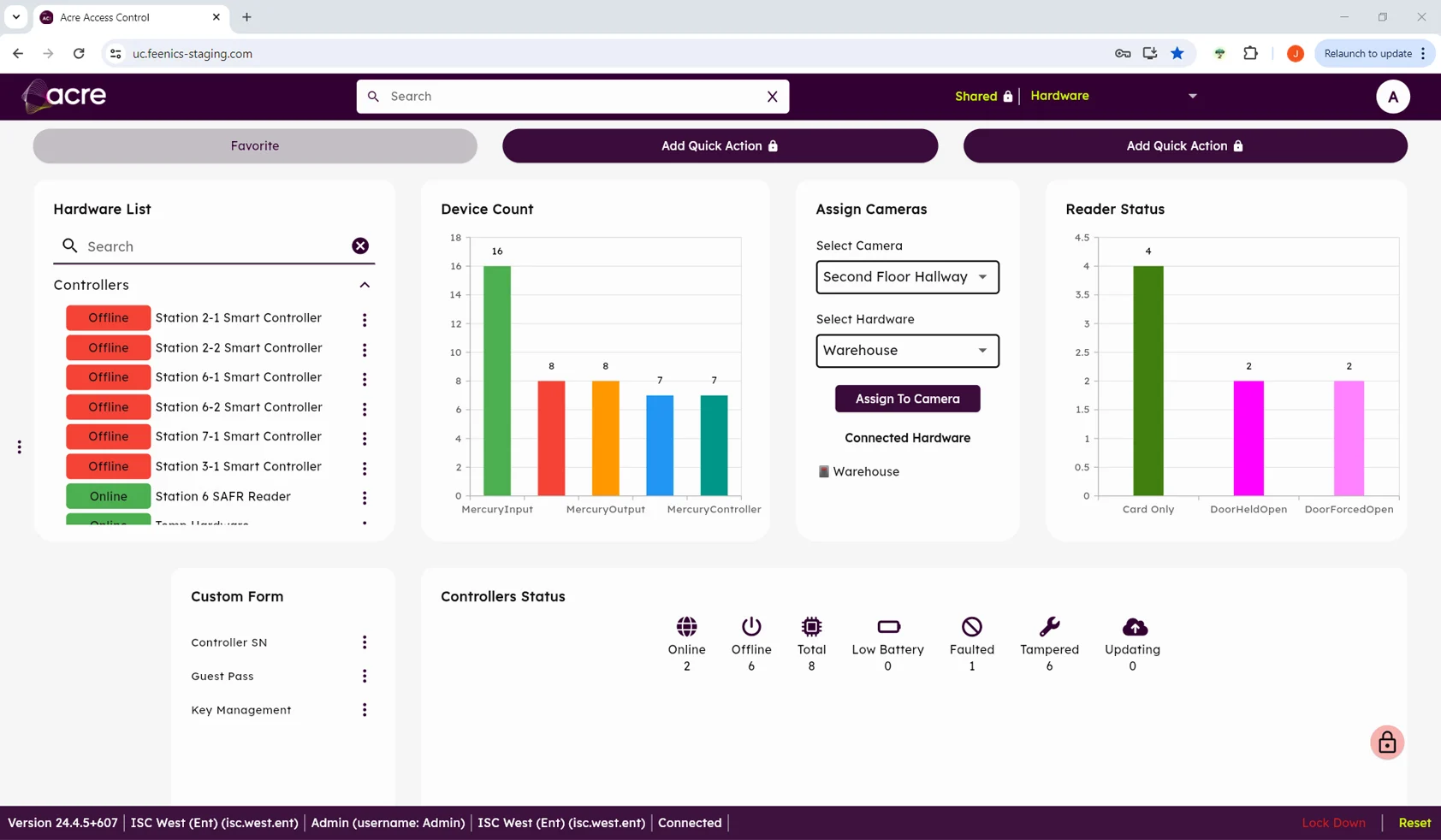Click the Faulted status icon
Viewport: 1441px width, 840px height.
pos(970,626)
